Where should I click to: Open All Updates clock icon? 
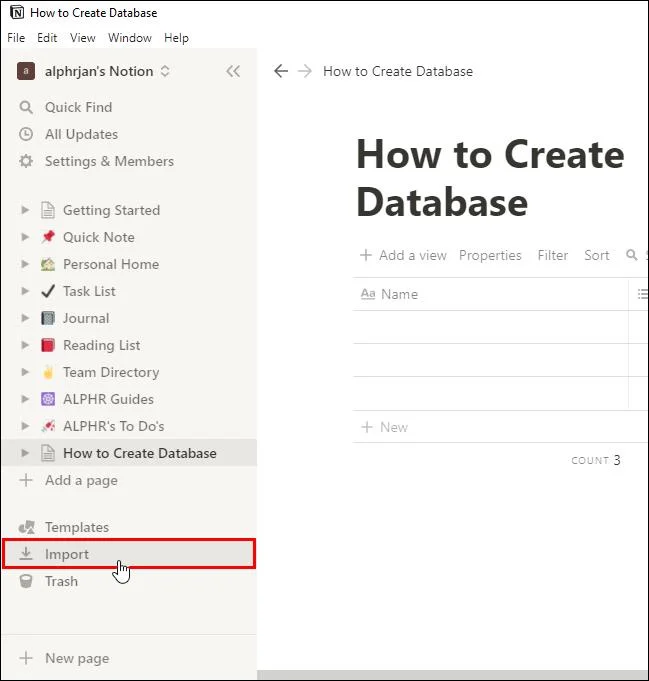coord(27,134)
